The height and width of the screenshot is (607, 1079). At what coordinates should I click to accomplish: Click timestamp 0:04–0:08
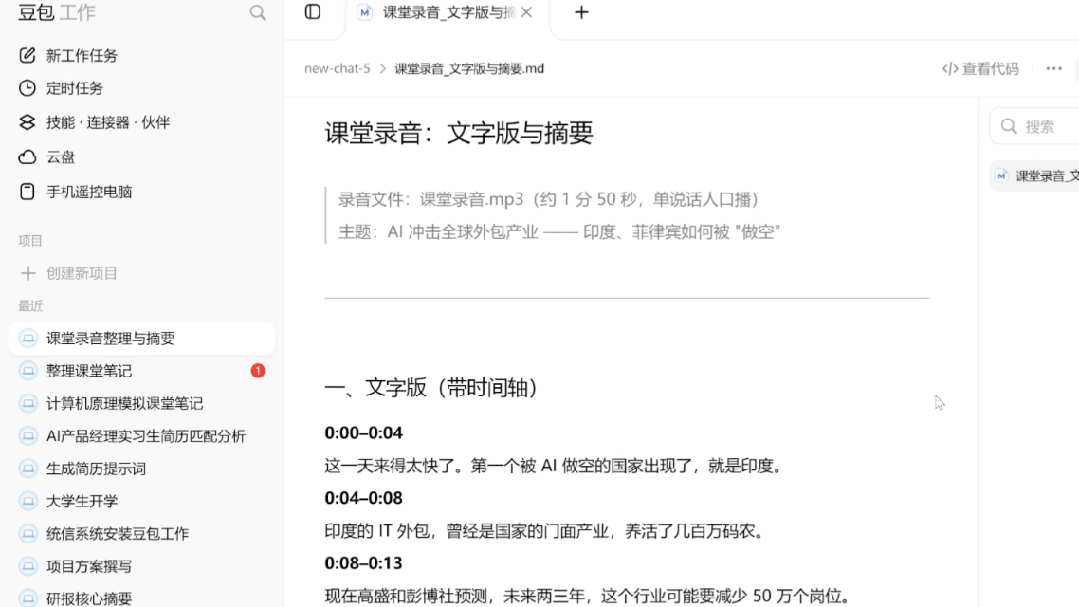(363, 498)
